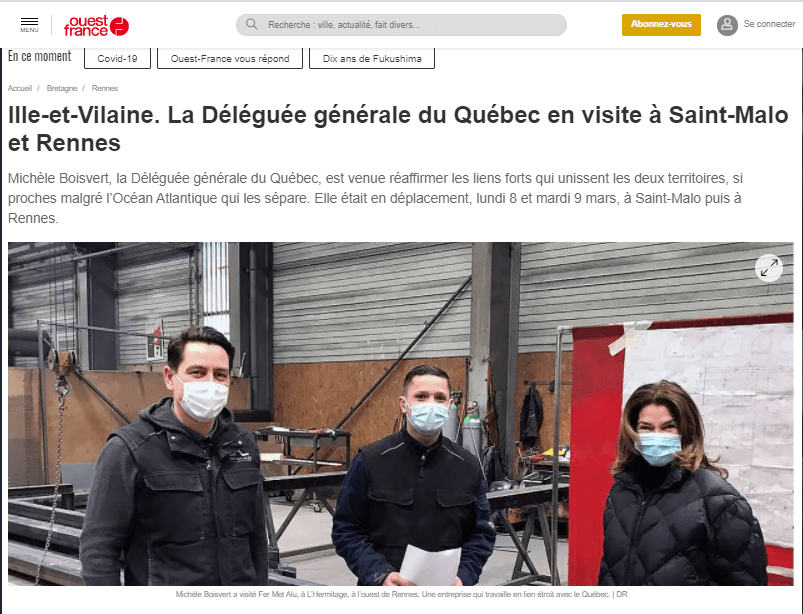803x614 pixels.
Task: Open the hamburger MENU icon
Action: pyautogui.click(x=29, y=25)
